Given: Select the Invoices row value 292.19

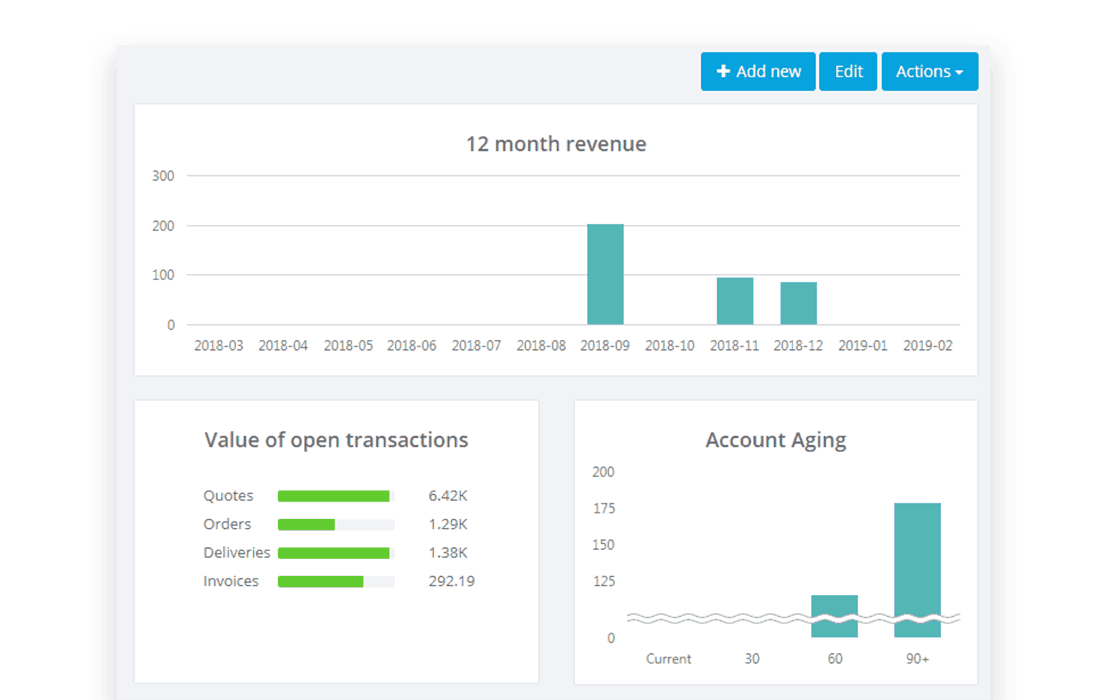Looking at the screenshot, I should 451,581.
